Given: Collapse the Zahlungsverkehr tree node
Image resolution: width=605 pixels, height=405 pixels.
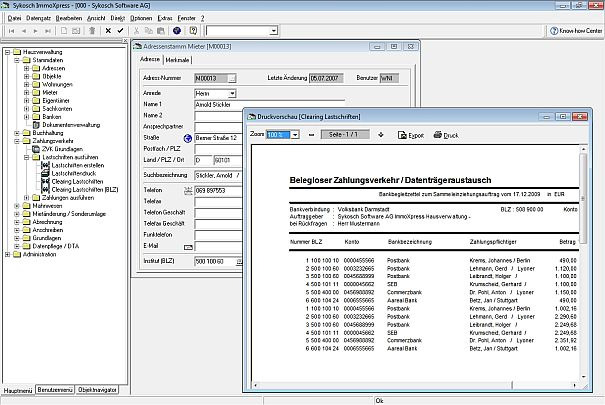Looking at the screenshot, I should tap(17, 141).
